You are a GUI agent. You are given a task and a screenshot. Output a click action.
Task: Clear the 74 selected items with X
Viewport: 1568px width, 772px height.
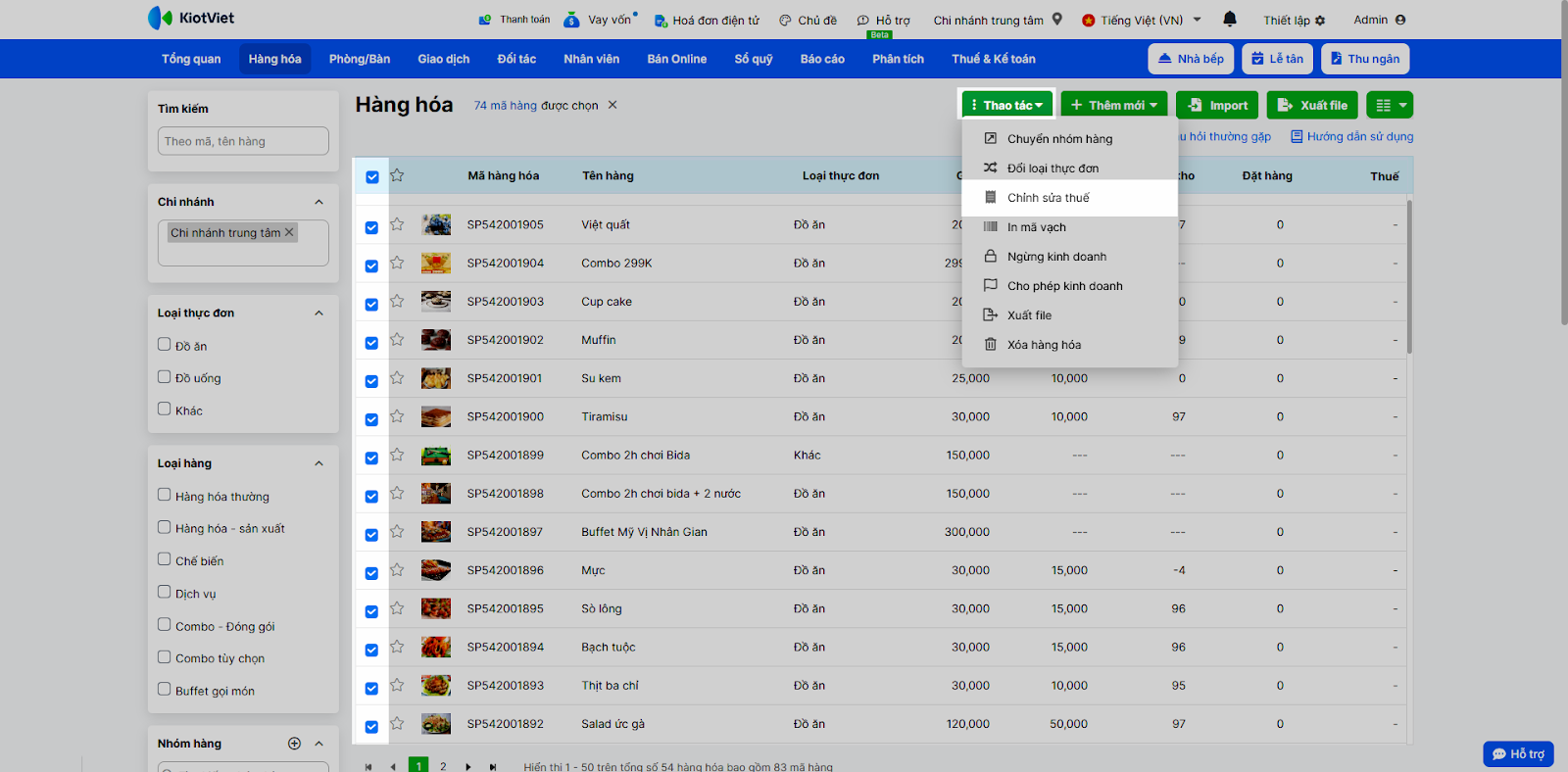coord(612,105)
